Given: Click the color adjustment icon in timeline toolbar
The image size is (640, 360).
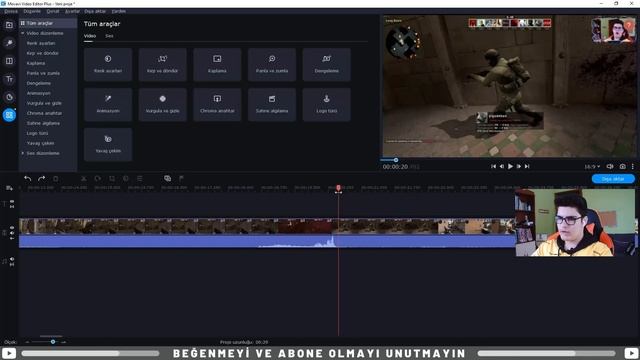Looking at the screenshot, I should (x=126, y=178).
